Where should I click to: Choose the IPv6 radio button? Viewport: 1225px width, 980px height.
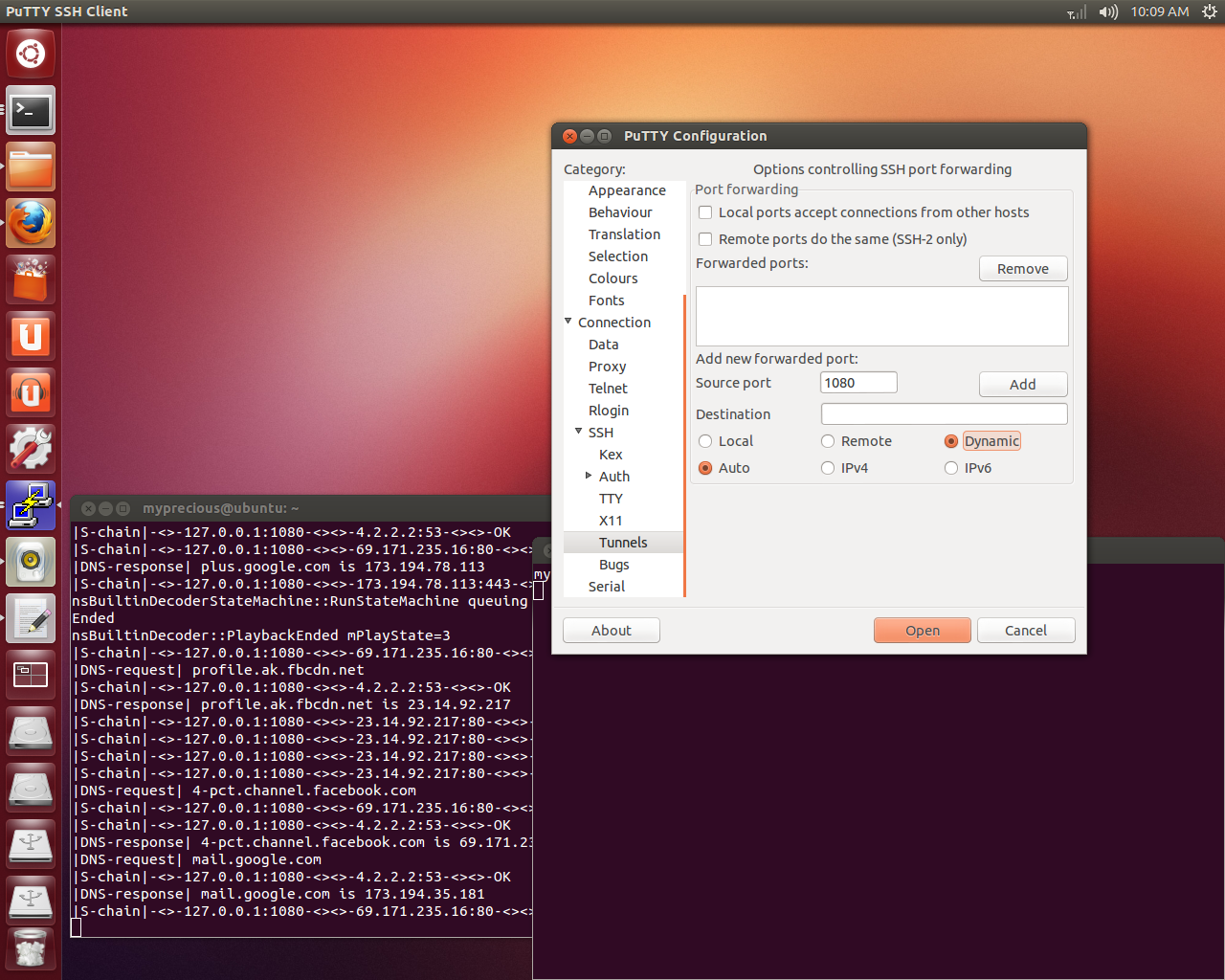click(x=951, y=468)
